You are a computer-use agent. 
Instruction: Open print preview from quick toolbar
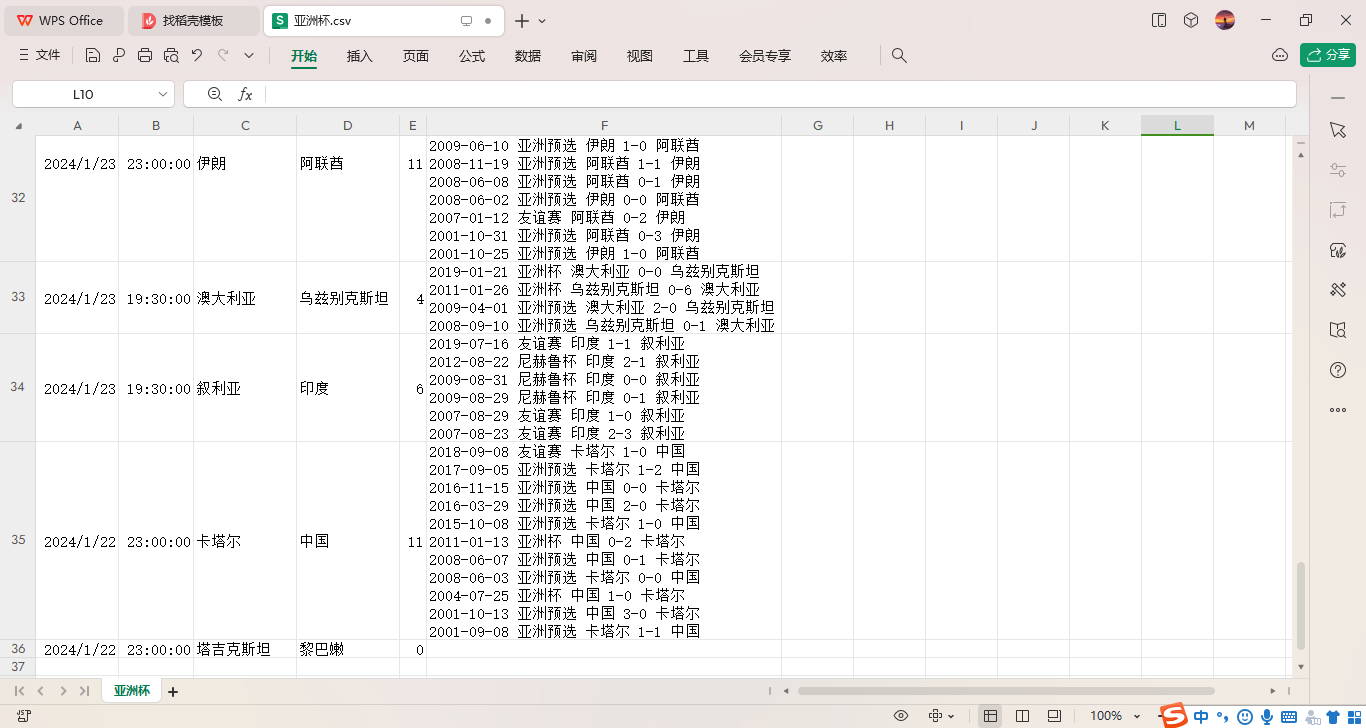pos(171,56)
